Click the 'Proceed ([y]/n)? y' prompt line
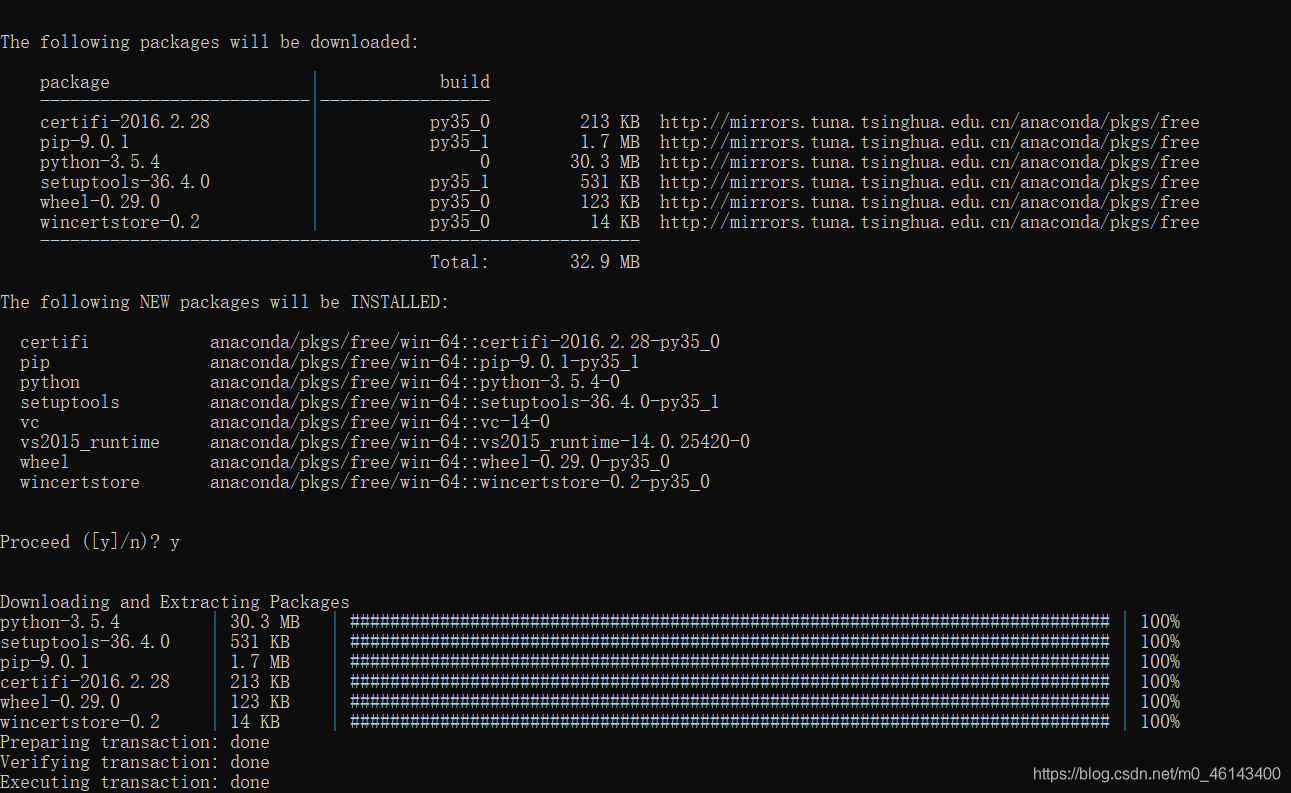 (90, 542)
